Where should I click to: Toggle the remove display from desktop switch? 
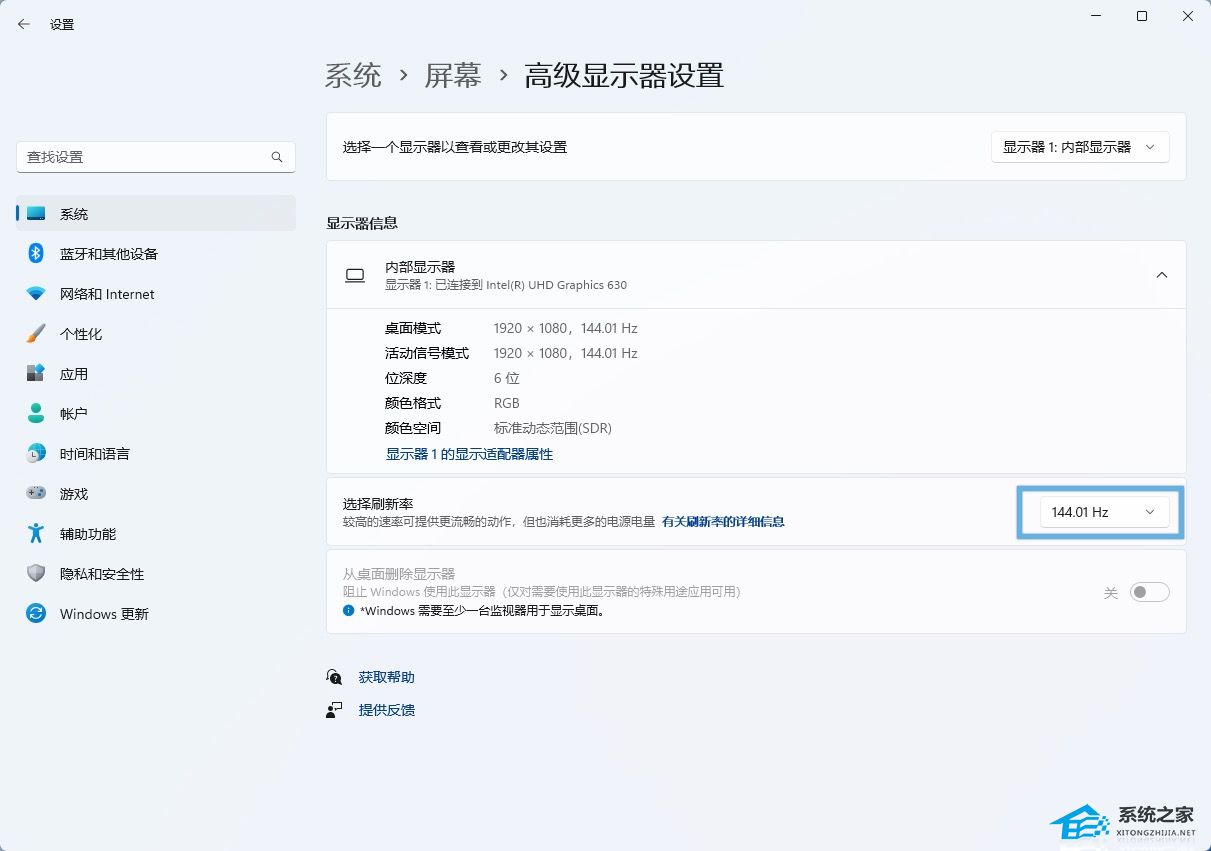[1149, 592]
